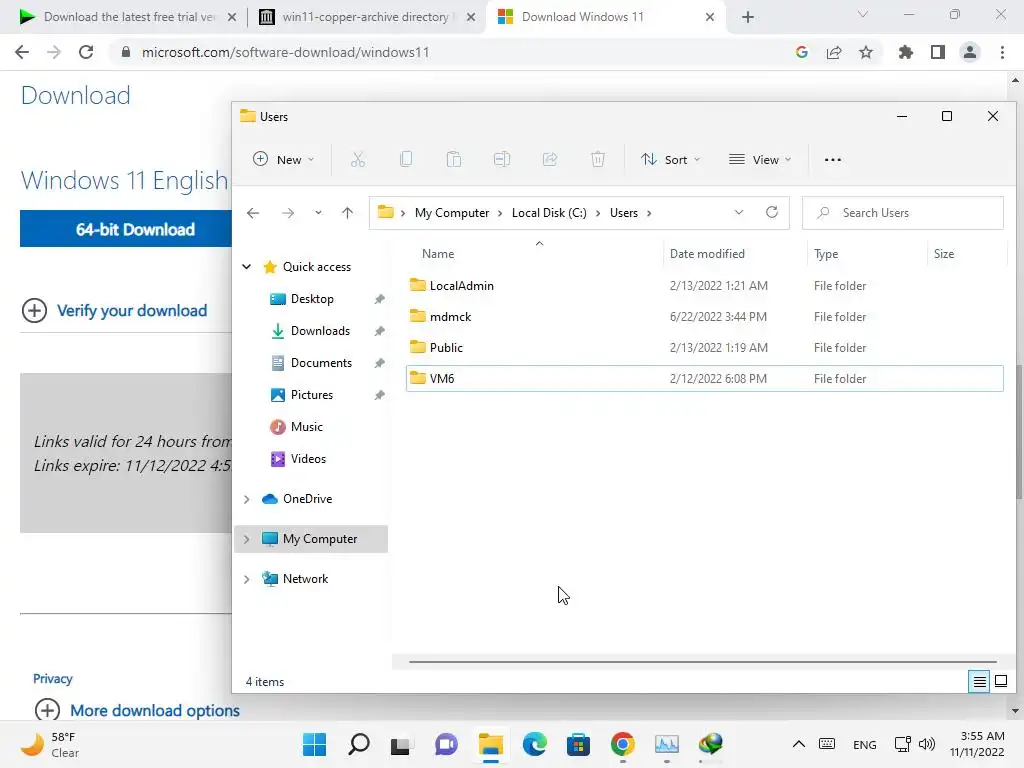Sort by the Date modified column
This screenshot has width=1024, height=768.
pyautogui.click(x=707, y=253)
